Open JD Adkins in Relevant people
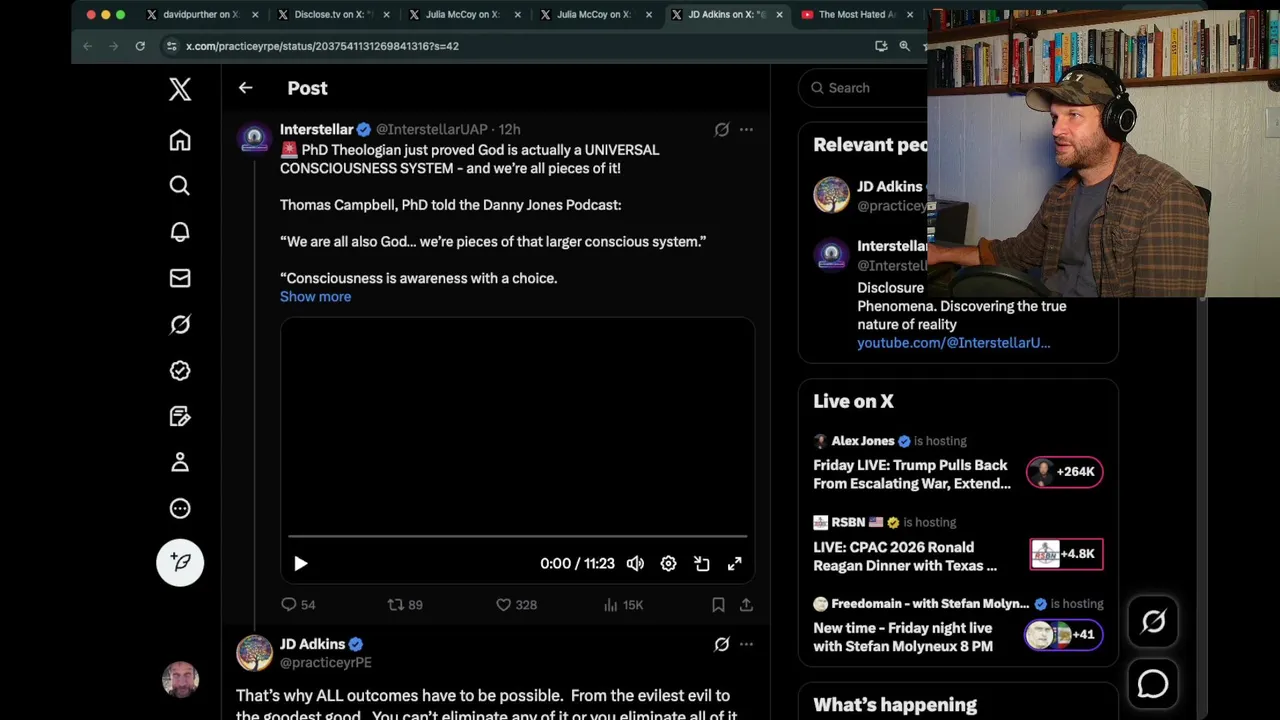Viewport: 1280px width, 720px height. tap(889, 187)
